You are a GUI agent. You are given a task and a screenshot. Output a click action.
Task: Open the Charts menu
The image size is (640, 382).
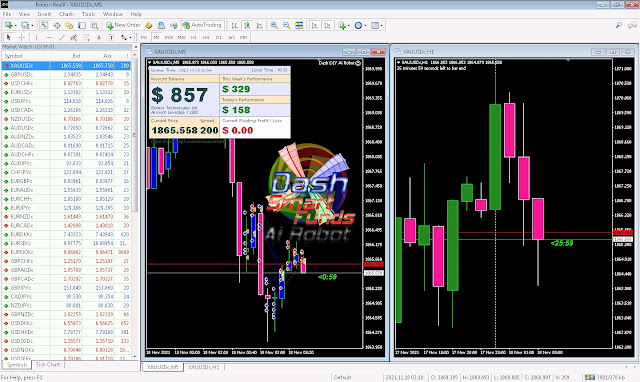pyautogui.click(x=66, y=14)
